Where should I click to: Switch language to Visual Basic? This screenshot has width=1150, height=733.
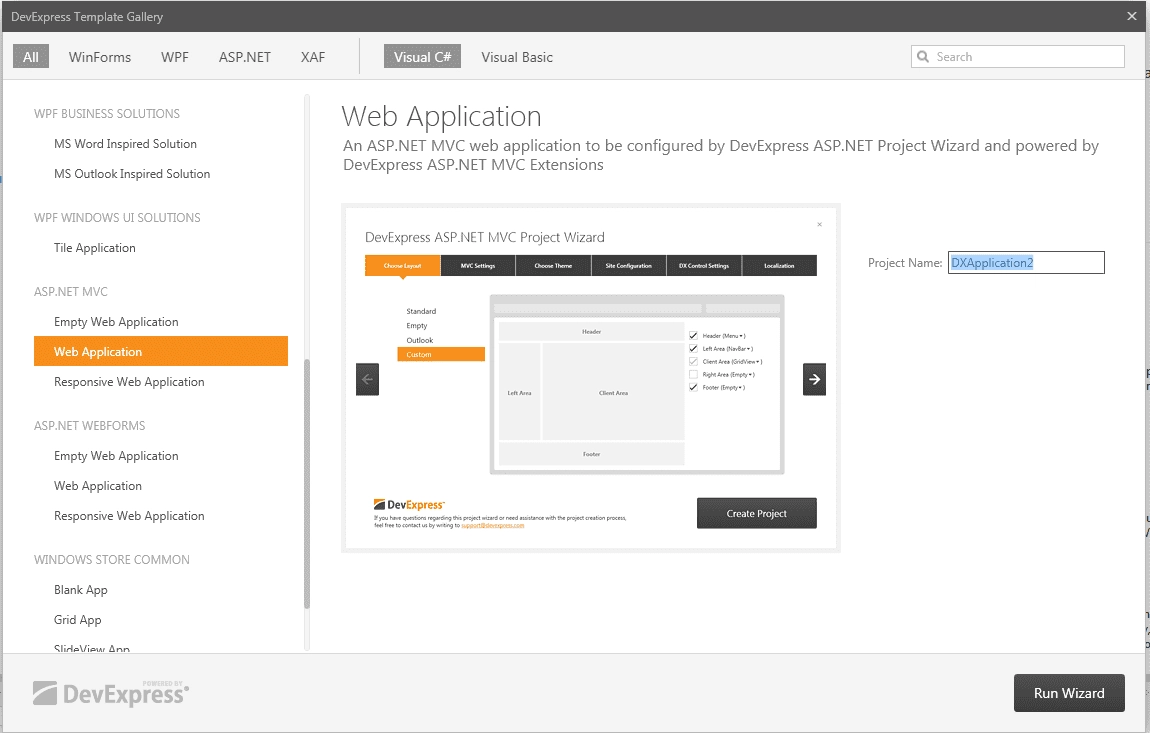517,56
